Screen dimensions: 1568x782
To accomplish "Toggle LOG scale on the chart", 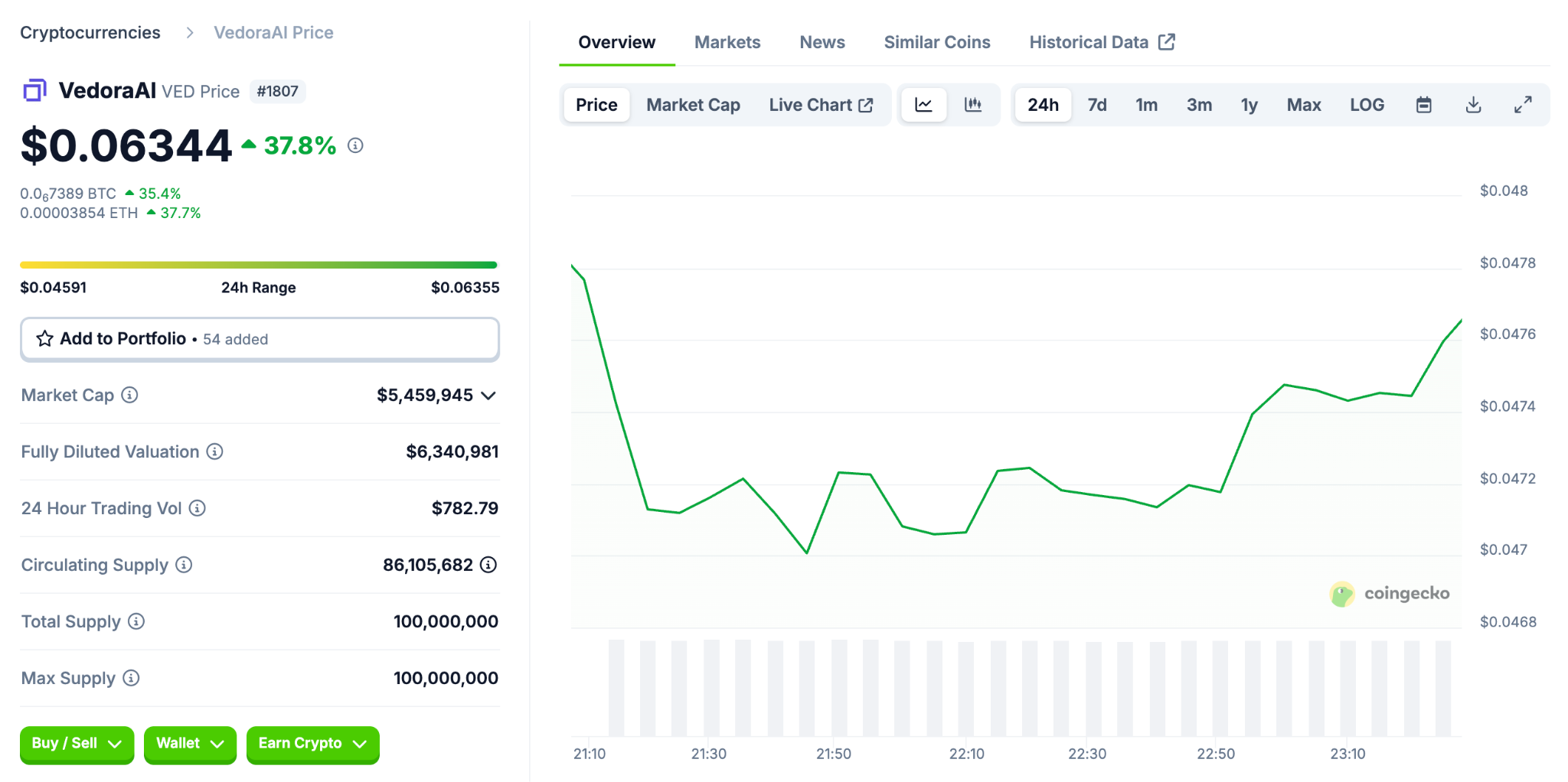I will coord(1367,105).
